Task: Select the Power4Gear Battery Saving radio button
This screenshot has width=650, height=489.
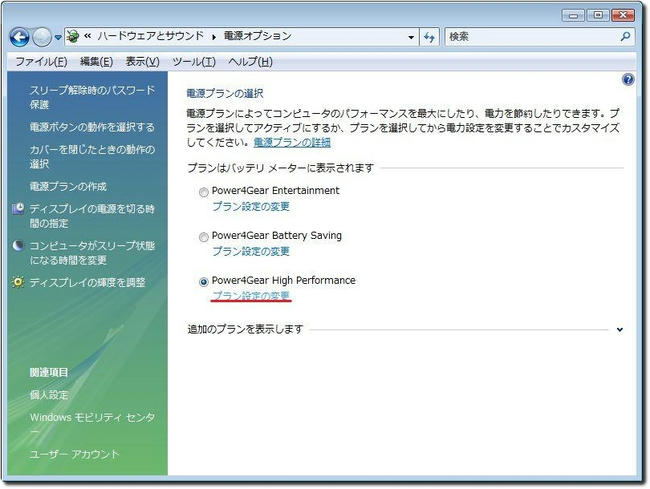Action: pyautogui.click(x=203, y=237)
